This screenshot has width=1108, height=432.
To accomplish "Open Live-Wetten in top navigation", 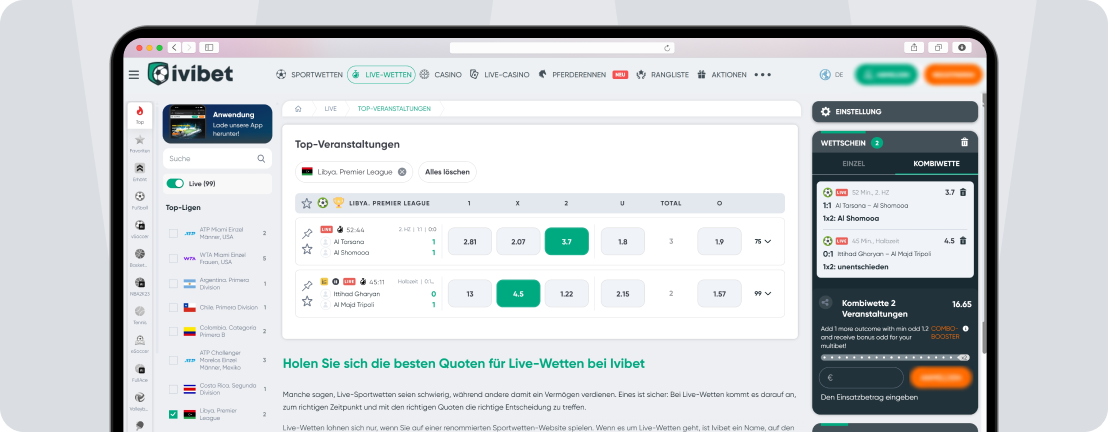I will 381,75.
